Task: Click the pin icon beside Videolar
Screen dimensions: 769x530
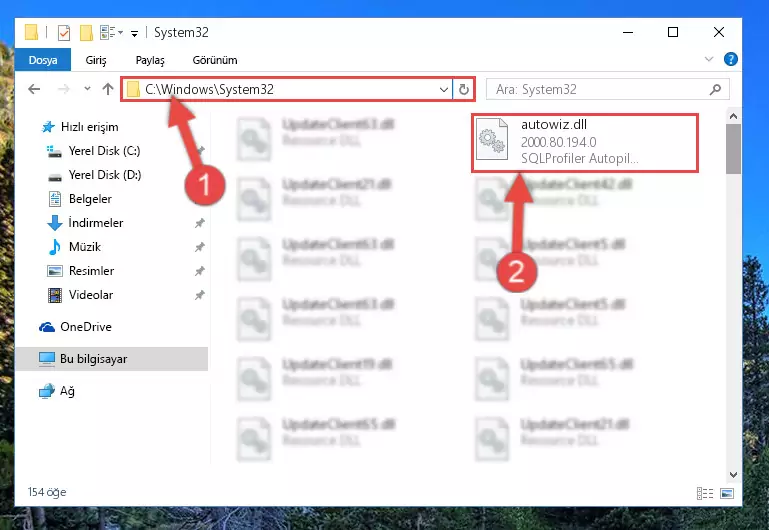Action: (199, 295)
